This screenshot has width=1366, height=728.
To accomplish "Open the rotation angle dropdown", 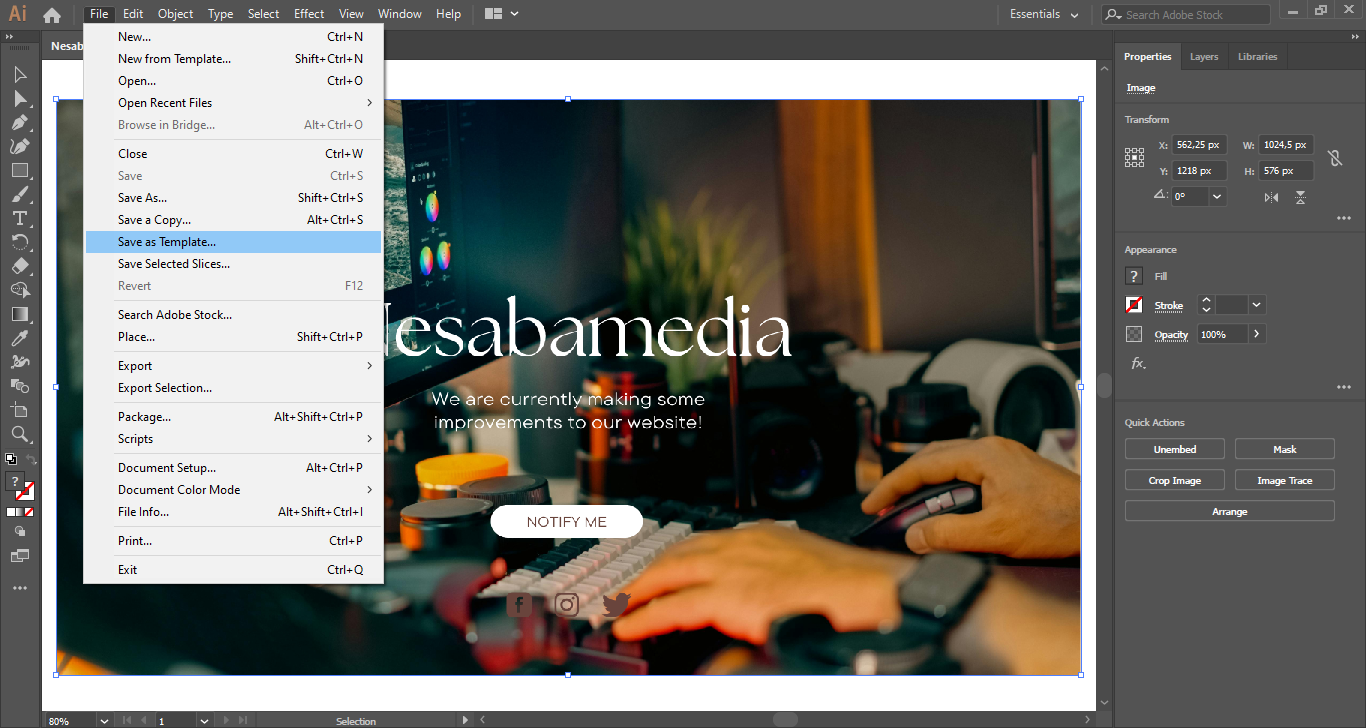I will [1217, 197].
